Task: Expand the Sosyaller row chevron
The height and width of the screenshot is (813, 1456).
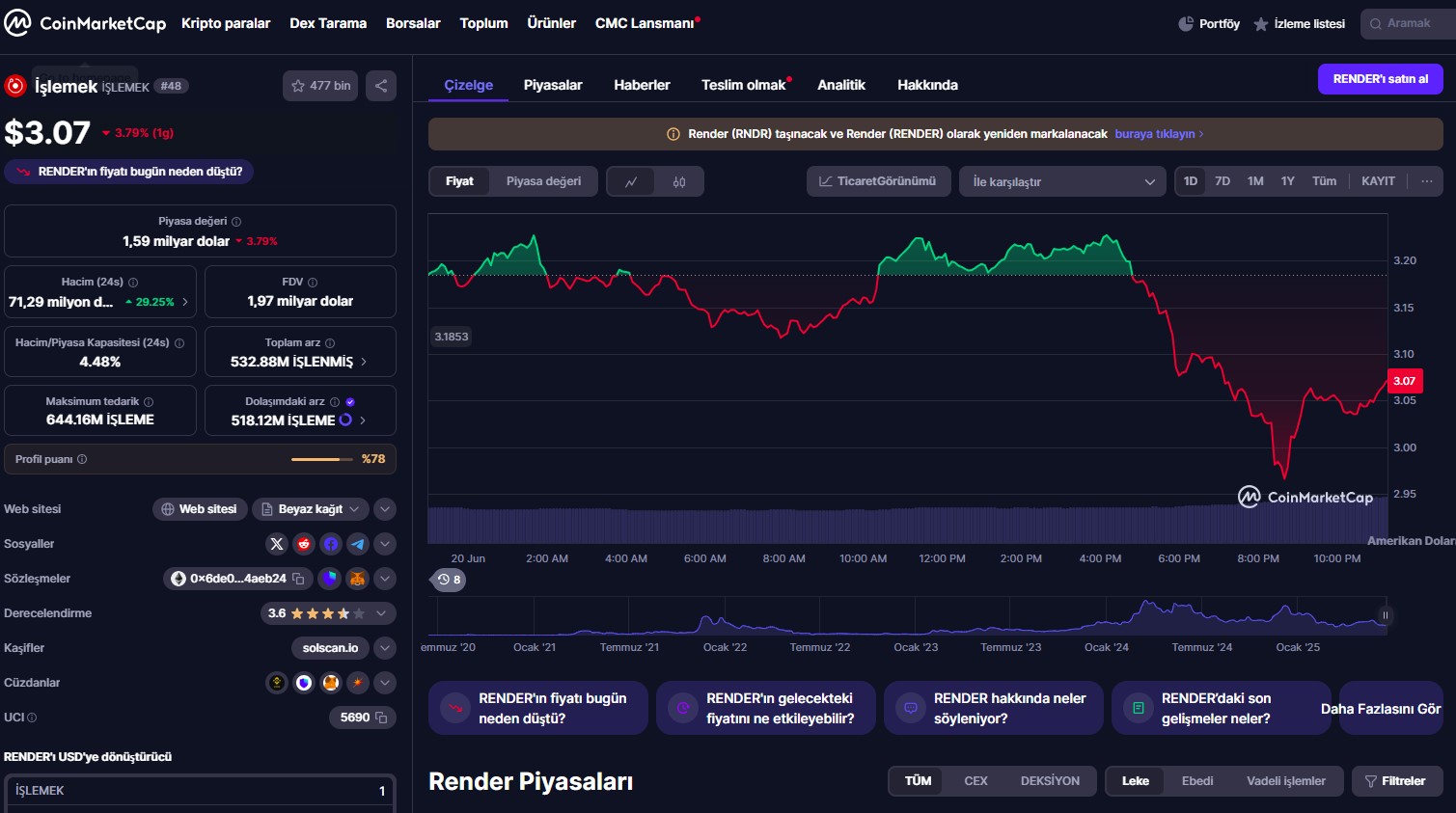Action: click(384, 544)
